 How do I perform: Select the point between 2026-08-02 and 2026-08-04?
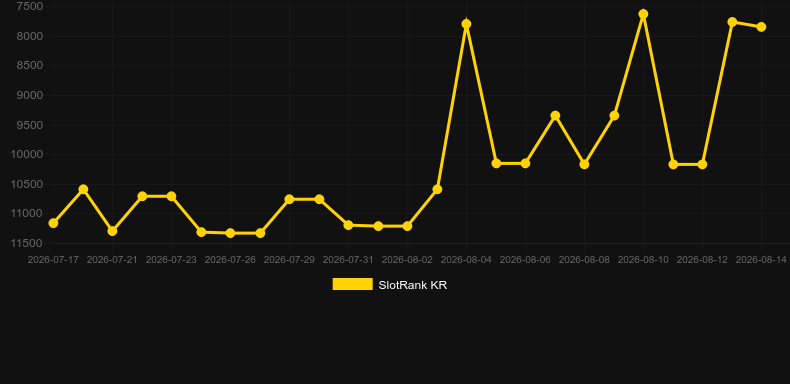tap(437, 189)
